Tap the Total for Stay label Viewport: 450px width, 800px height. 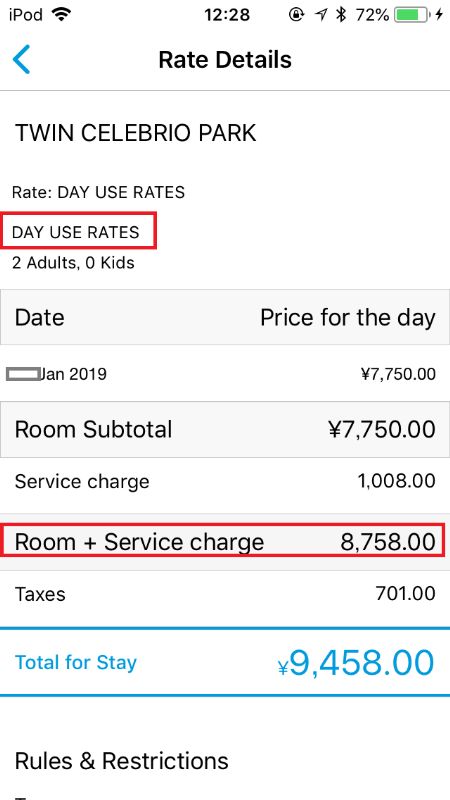(x=76, y=662)
